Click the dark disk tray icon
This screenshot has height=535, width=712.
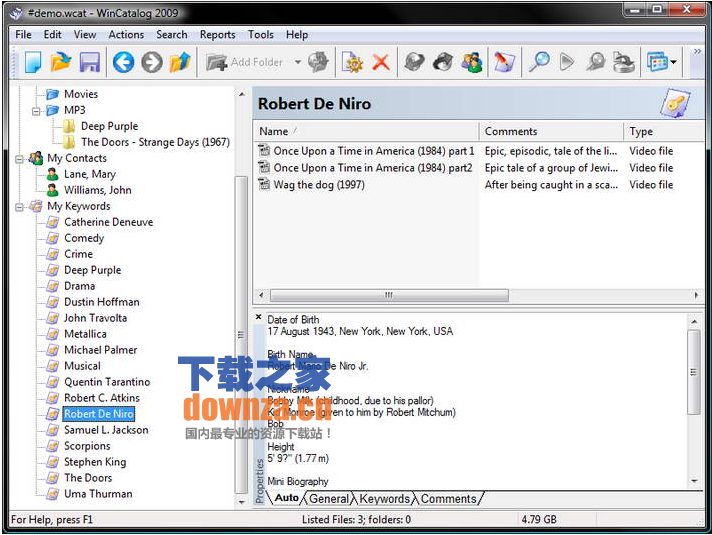pos(443,62)
